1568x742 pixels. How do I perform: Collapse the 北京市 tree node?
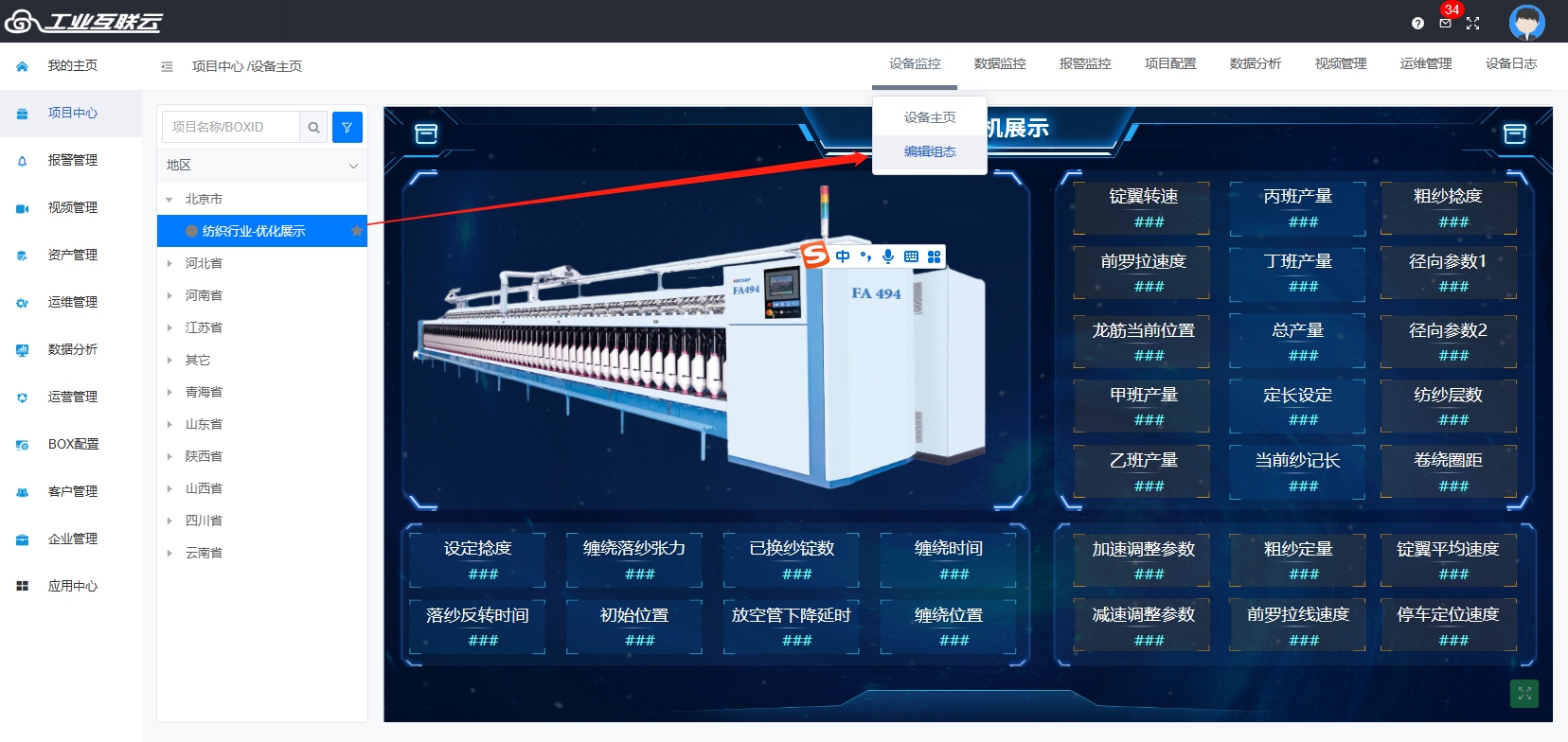click(169, 200)
